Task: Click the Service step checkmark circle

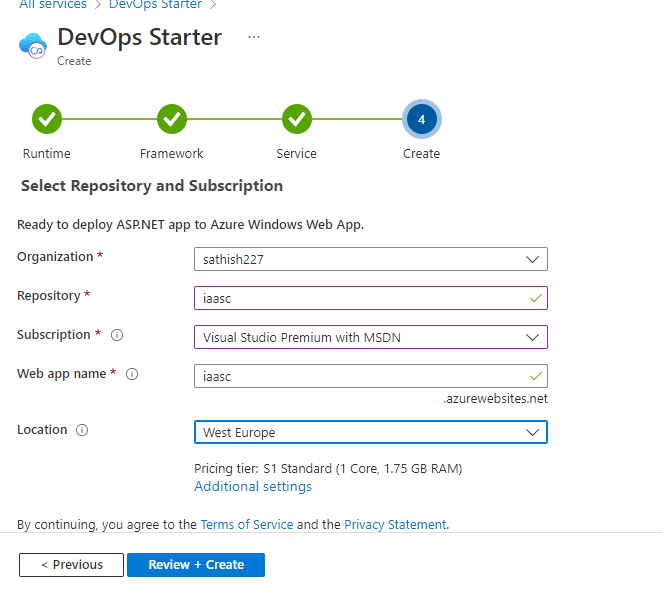Action: [296, 120]
